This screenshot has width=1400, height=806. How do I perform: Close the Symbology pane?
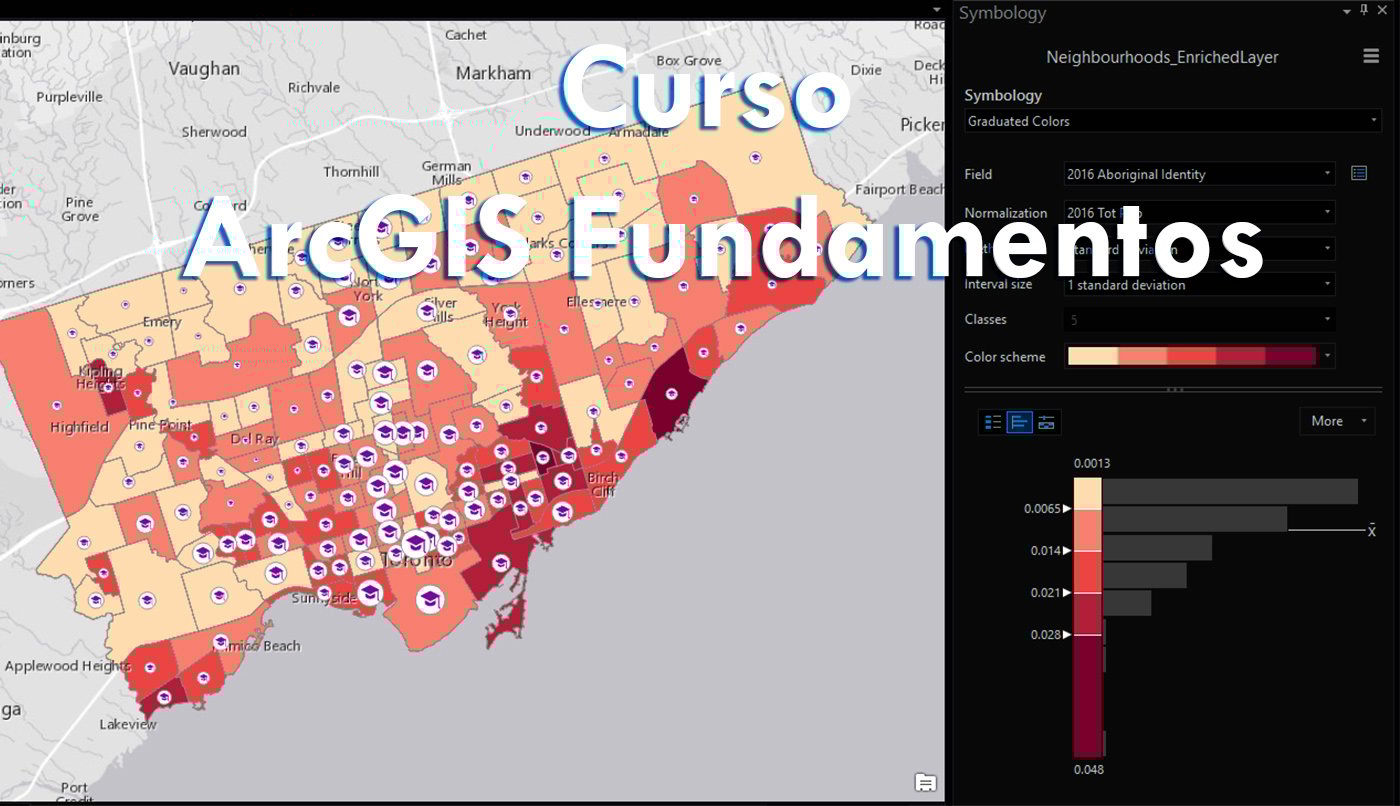[1382, 10]
